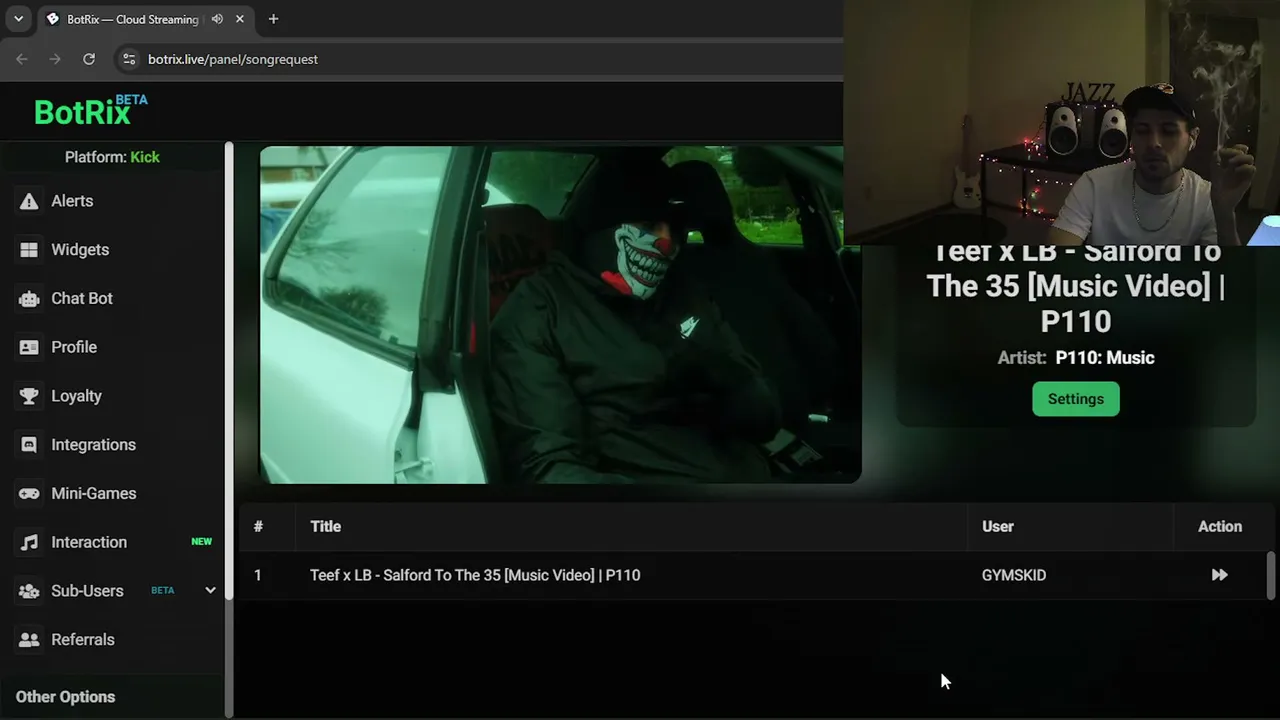Open the Integrations icon
This screenshot has width=1280, height=720.
[x=29, y=445]
